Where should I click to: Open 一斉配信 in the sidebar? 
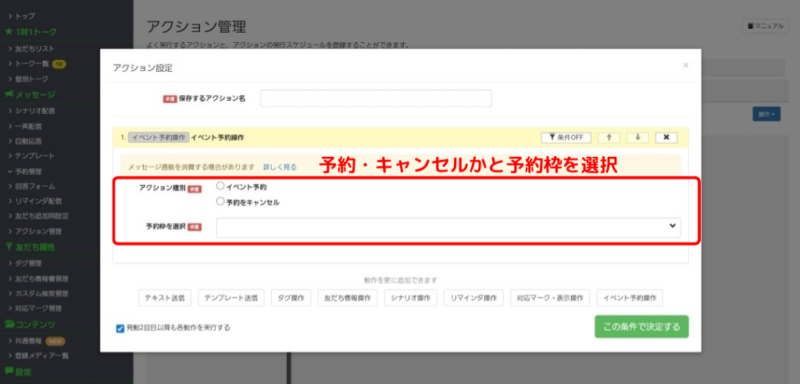[x=29, y=126]
